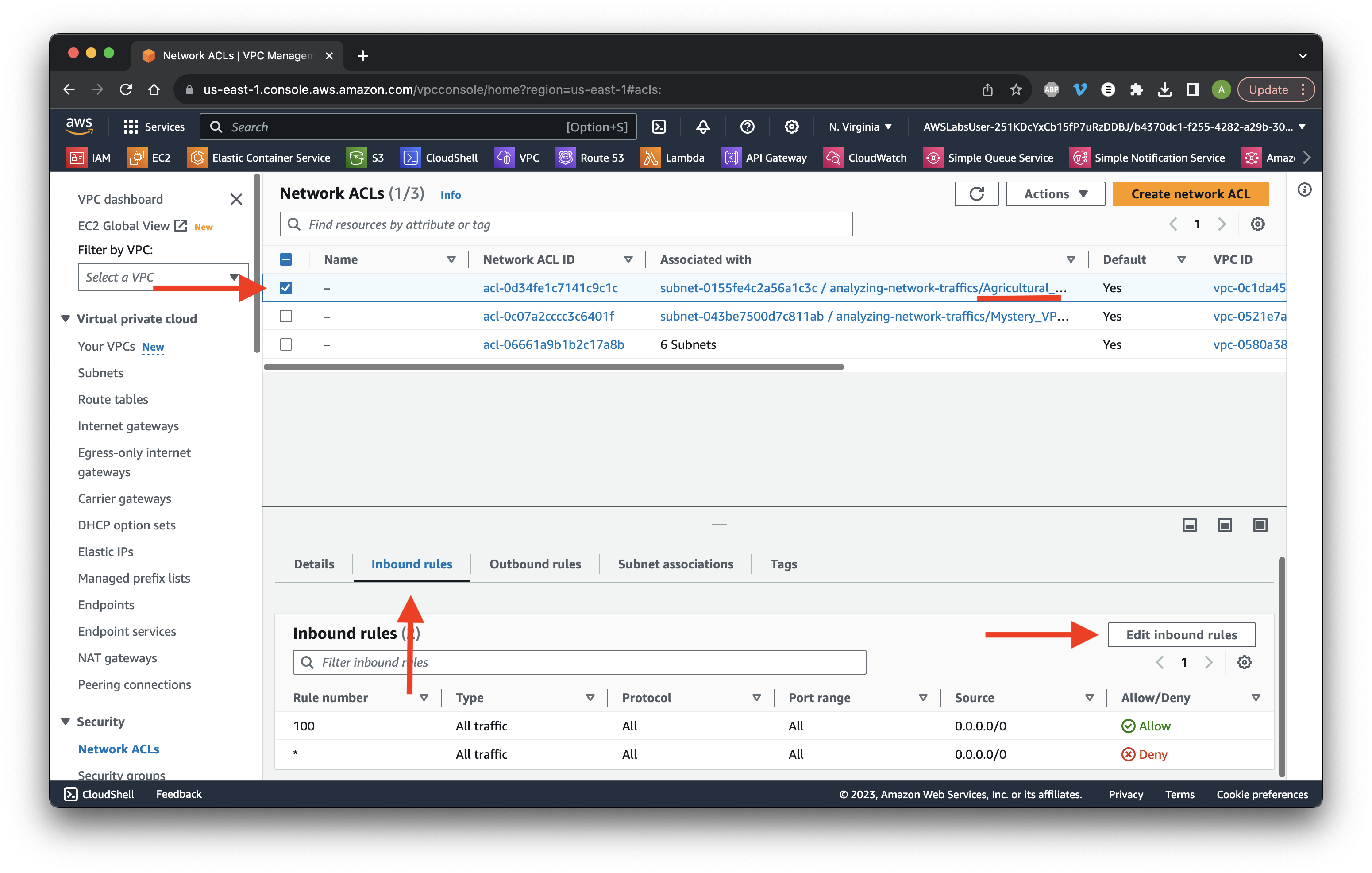1372x873 pixels.
Task: Open the Lambda favorites shortcut
Action: coord(672,158)
